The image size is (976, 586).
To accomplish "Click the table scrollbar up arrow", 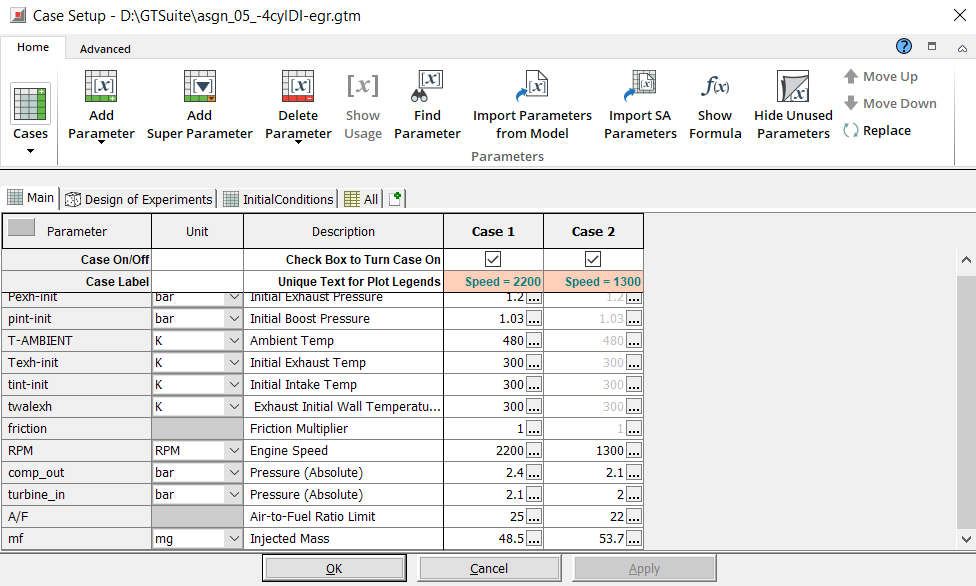I will click(x=966, y=260).
